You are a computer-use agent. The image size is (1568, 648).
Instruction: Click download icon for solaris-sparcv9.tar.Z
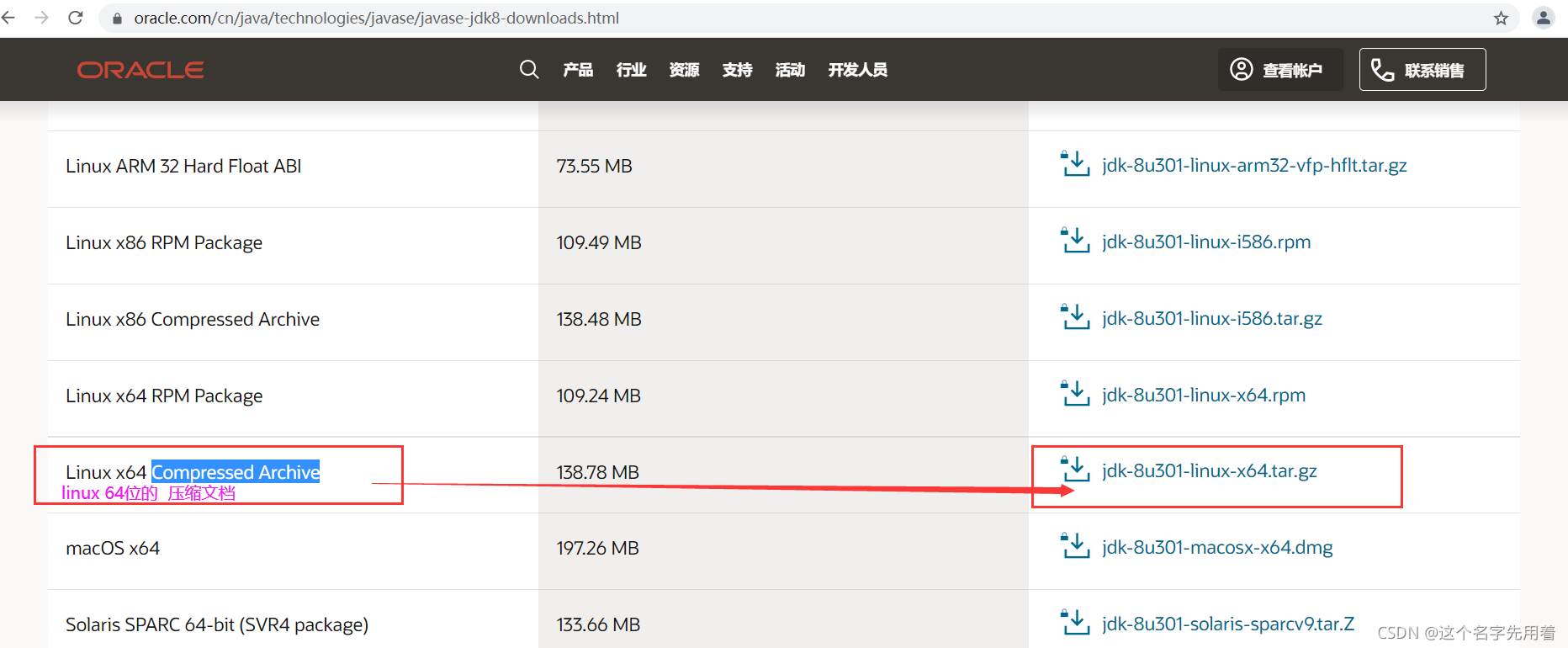pyautogui.click(x=1075, y=623)
